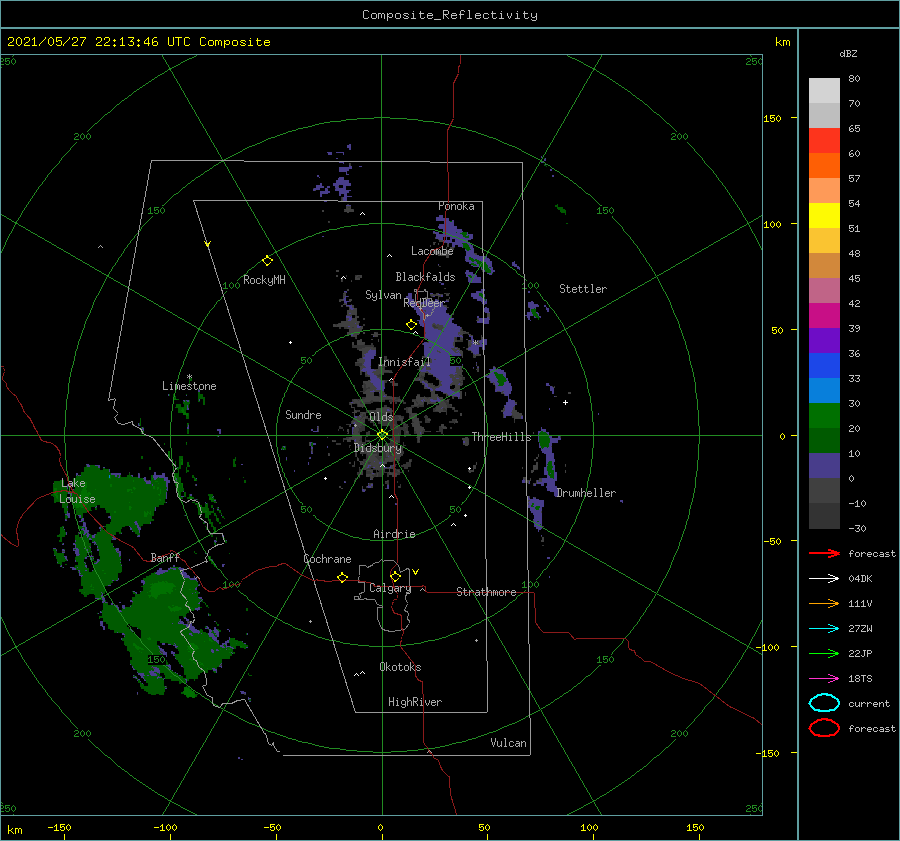
Task: Click the Sylvan label
Action: (383, 295)
